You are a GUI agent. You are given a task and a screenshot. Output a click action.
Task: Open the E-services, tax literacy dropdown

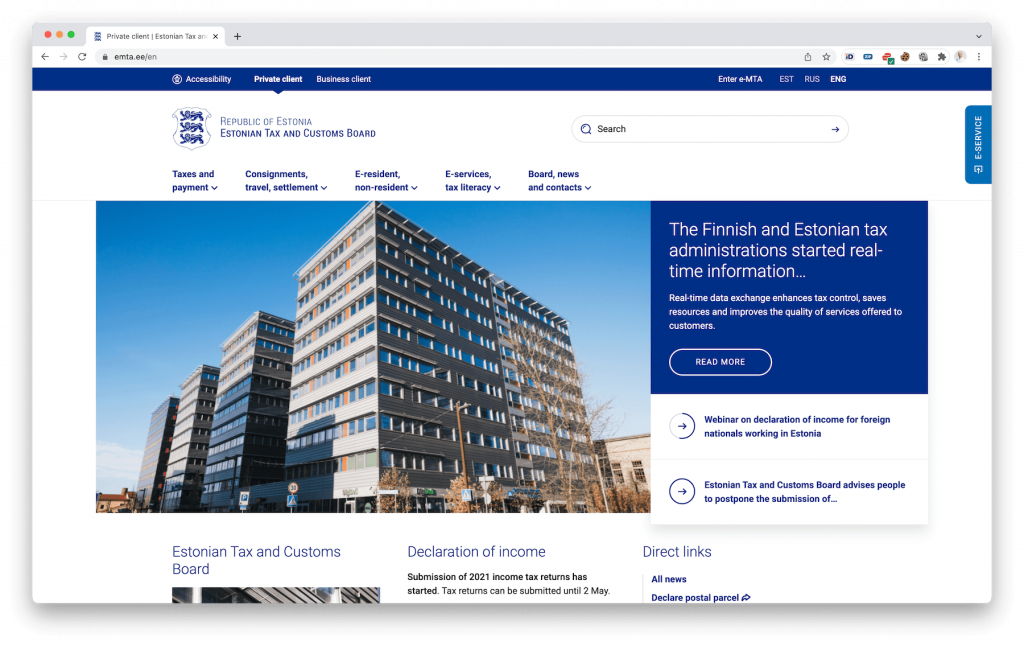click(x=472, y=181)
